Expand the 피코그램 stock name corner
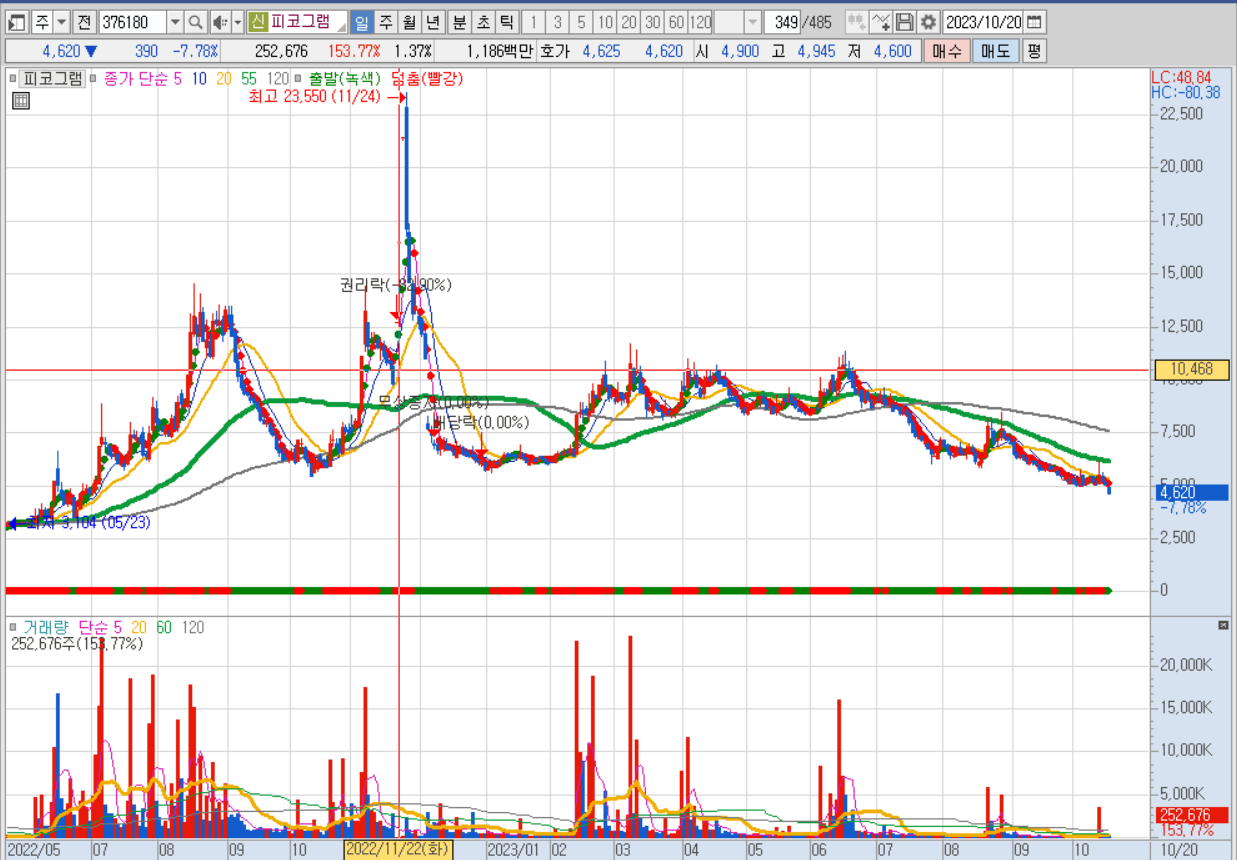The height and width of the screenshot is (860, 1237). tap(342, 28)
